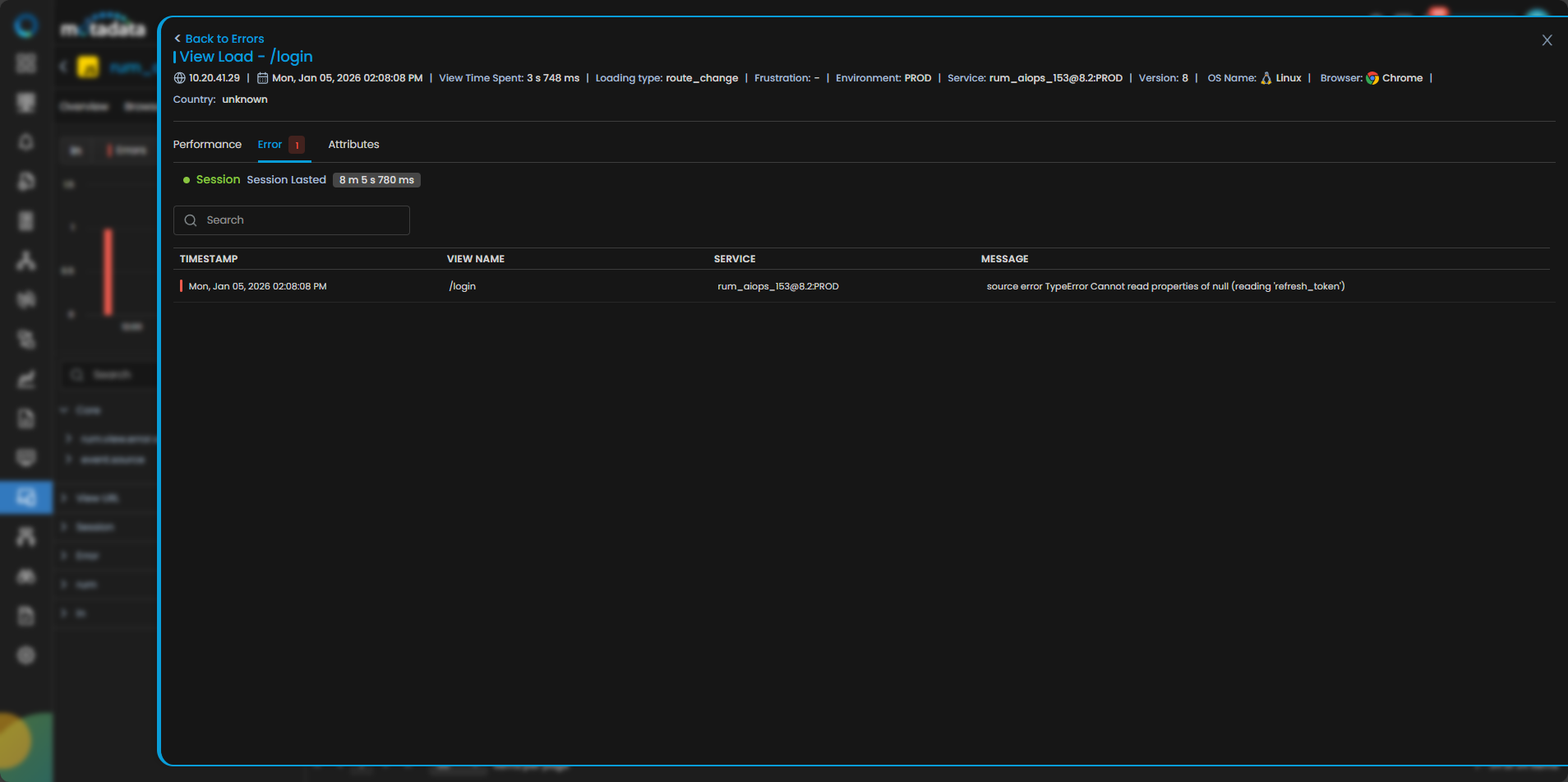Click the Back to Errors link

[219, 39]
